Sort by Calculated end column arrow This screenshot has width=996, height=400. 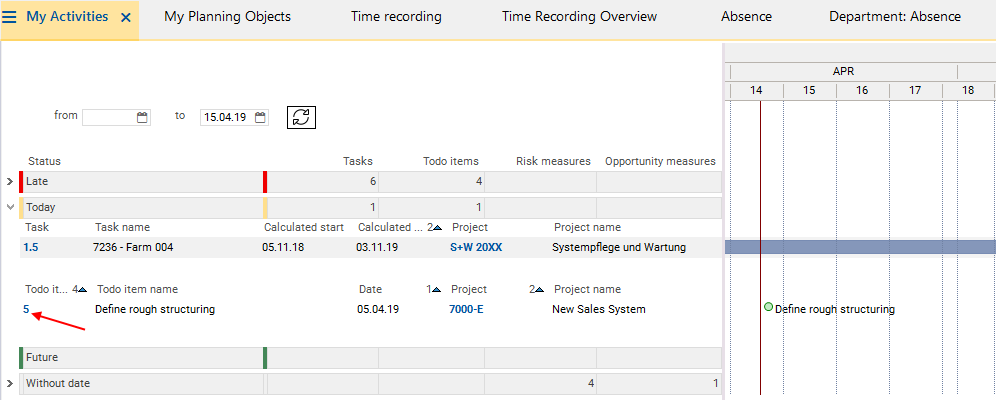[x=437, y=227]
